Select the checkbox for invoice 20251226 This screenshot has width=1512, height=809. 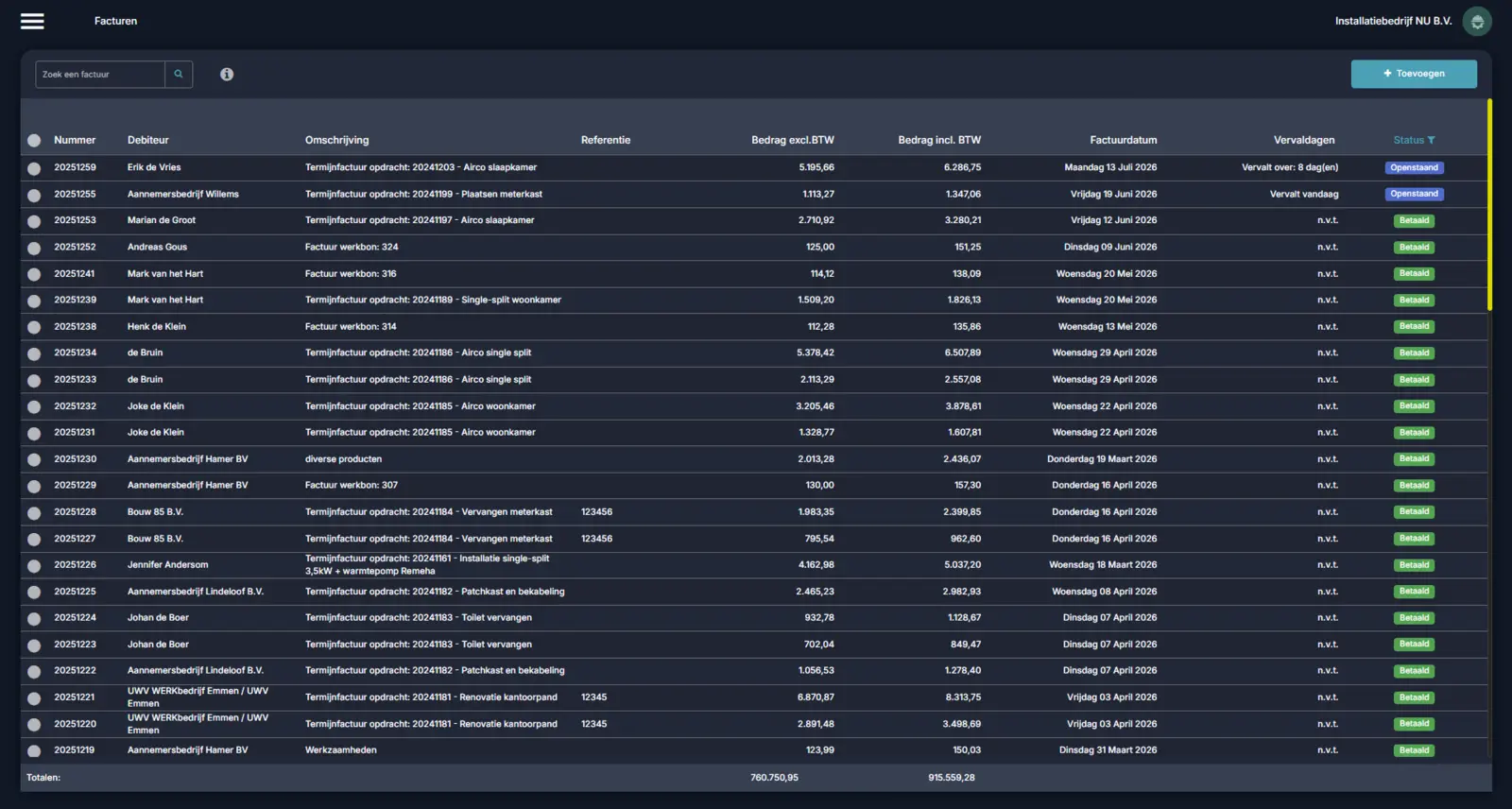(34, 565)
